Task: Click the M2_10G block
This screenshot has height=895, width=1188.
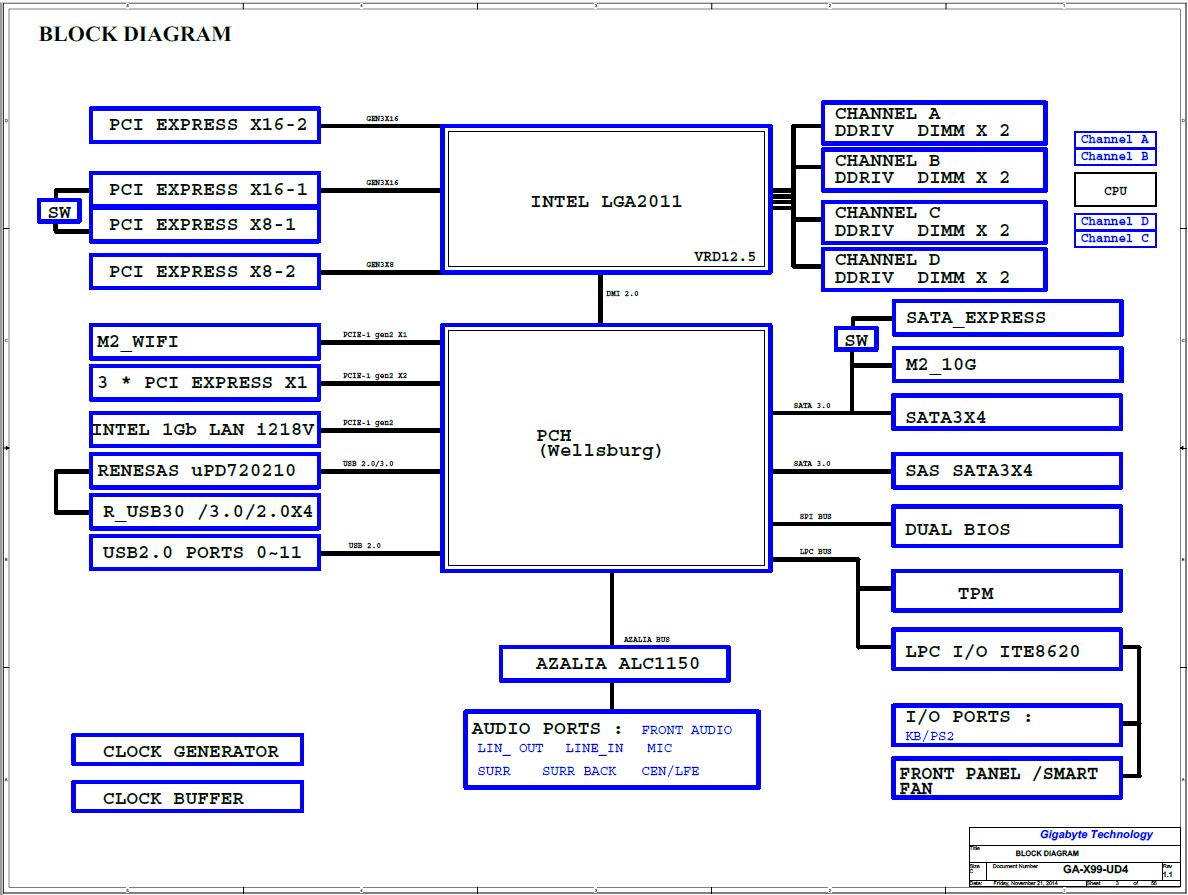Action: pos(1006,365)
